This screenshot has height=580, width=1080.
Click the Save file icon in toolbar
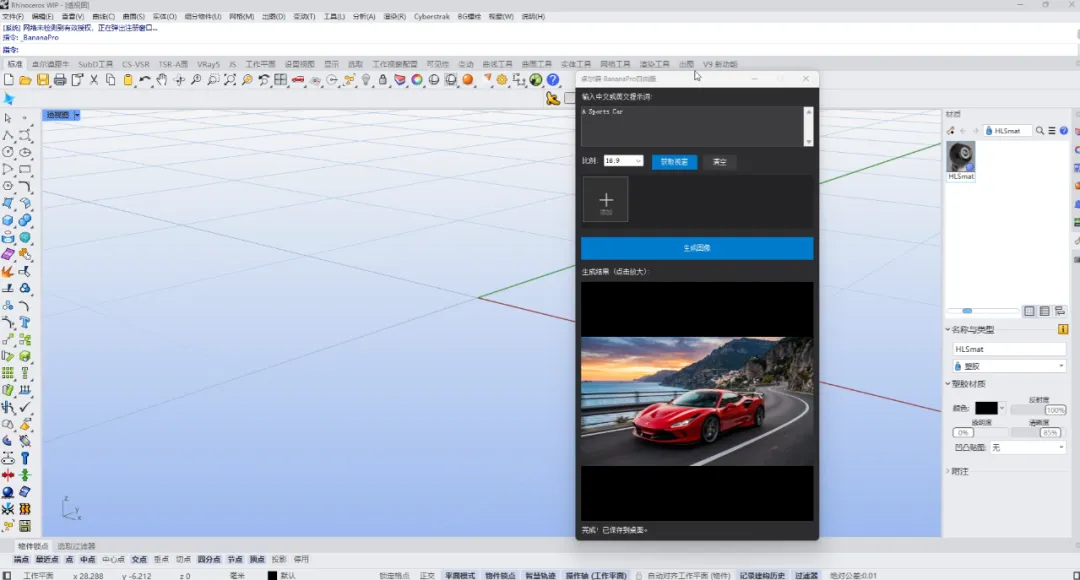click(43, 80)
